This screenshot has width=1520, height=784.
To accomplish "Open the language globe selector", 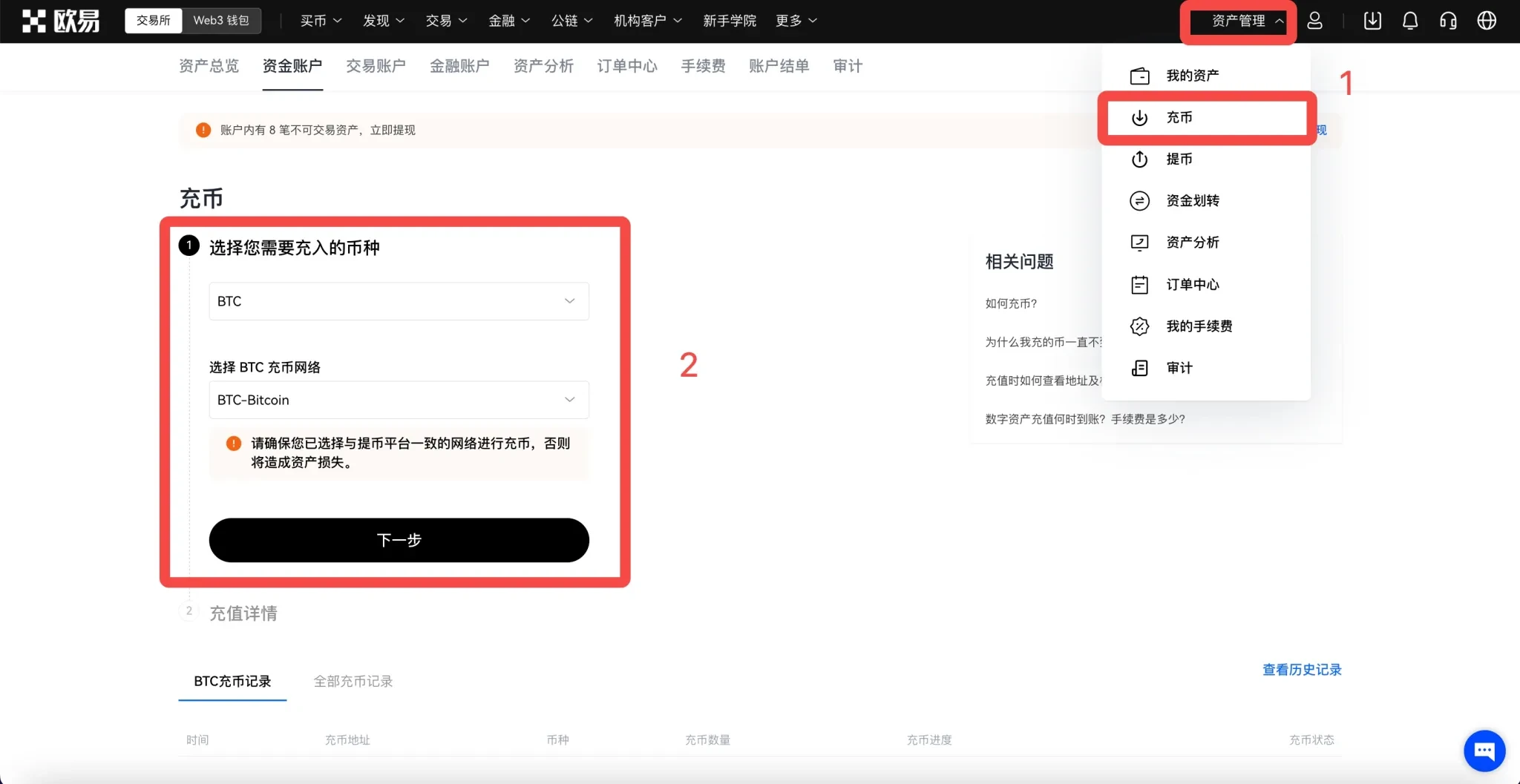I will [x=1487, y=21].
